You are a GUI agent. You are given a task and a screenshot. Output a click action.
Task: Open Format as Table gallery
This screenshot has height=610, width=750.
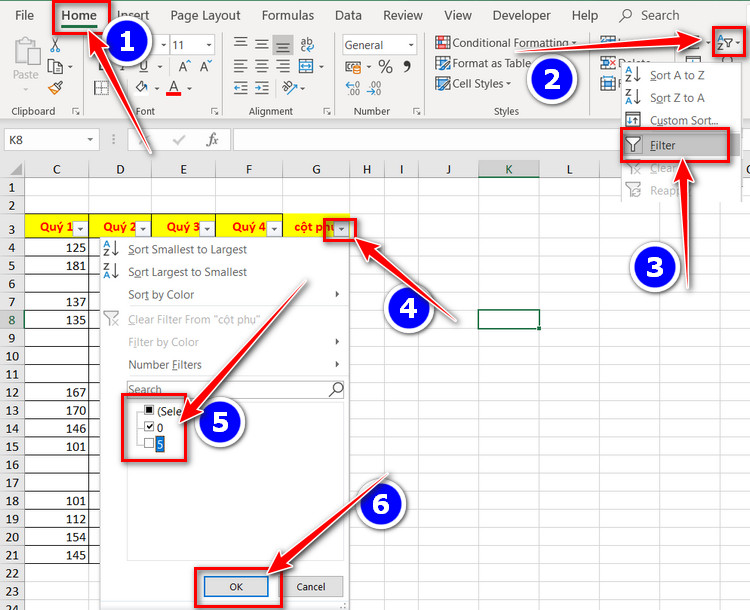[x=484, y=63]
